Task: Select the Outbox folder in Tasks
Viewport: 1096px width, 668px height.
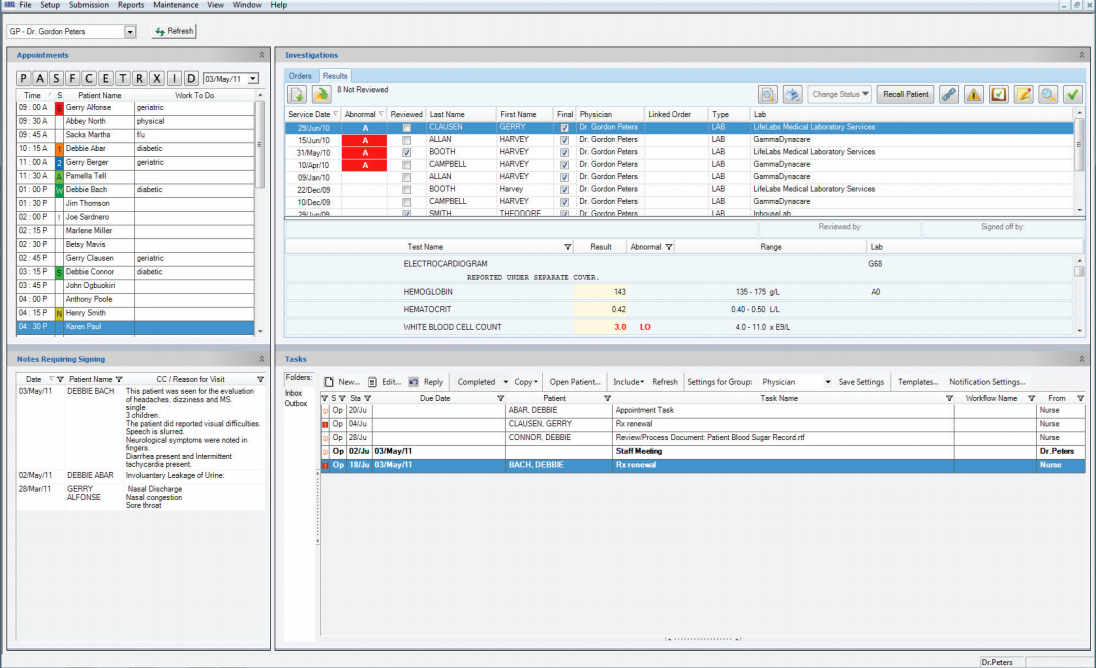Action: [296, 403]
